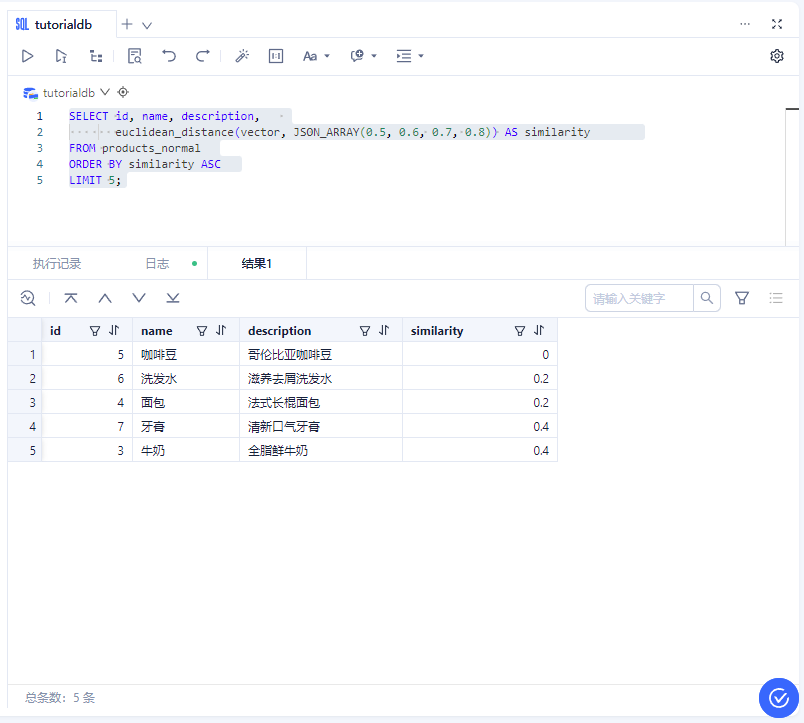This screenshot has height=723, width=804.
Task: Open the execution plan tree icon
Action: click(x=96, y=56)
